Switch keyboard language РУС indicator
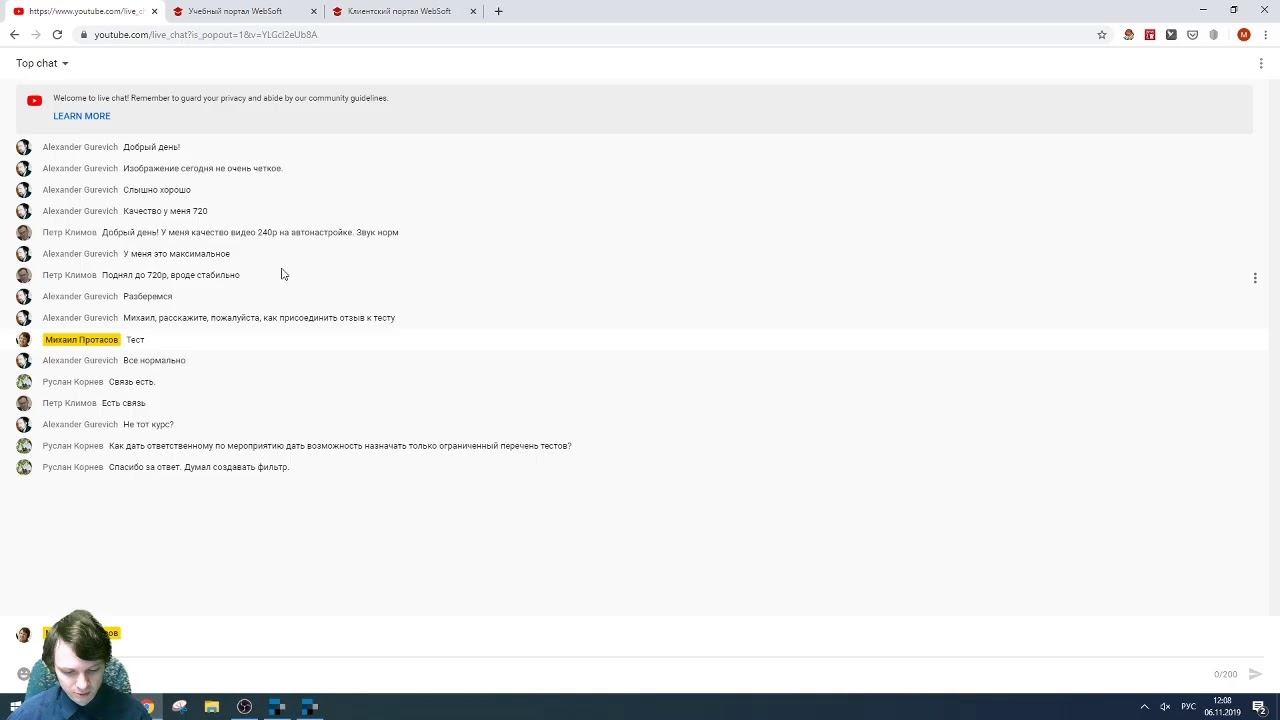The height and width of the screenshot is (720, 1280). pyautogui.click(x=1188, y=707)
